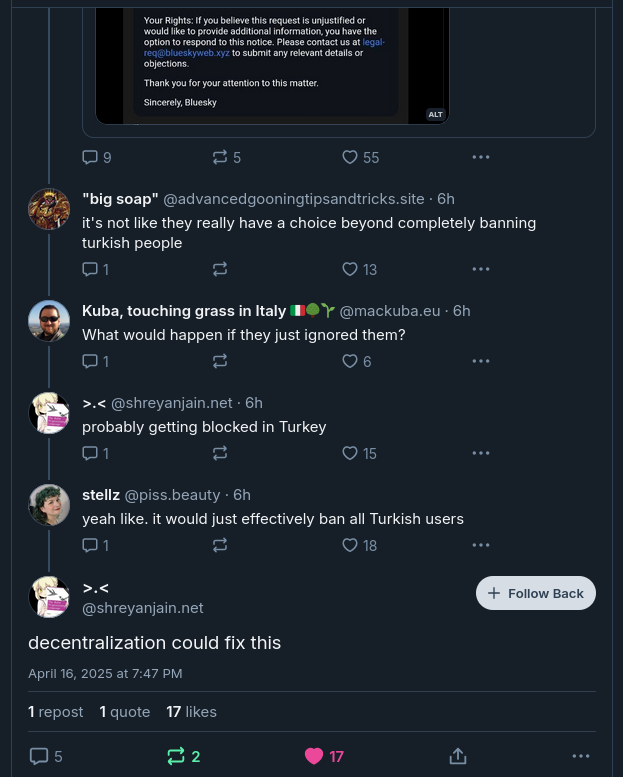Like big soap's reply with 13 likes
623x777 pixels.
point(350,269)
